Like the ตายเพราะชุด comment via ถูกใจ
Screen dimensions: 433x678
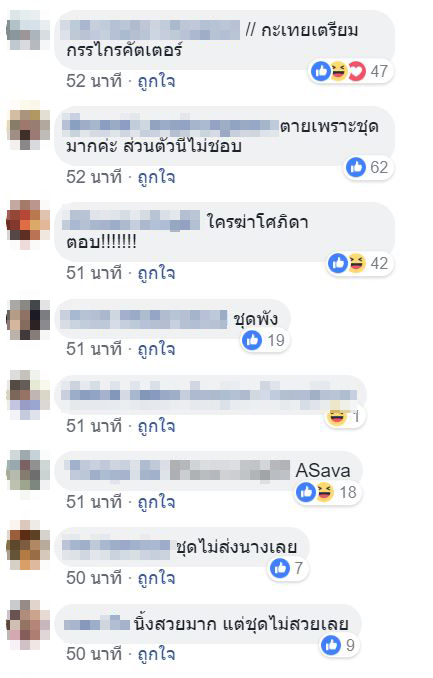(x=156, y=177)
